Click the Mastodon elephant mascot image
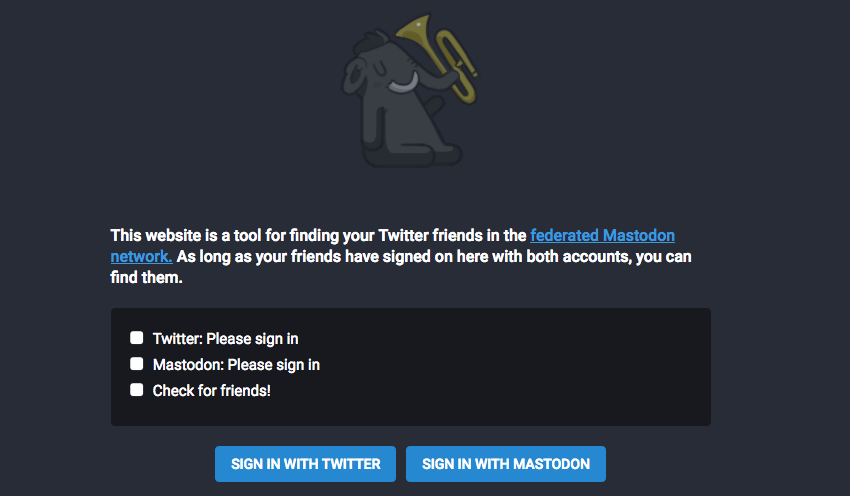 point(410,90)
